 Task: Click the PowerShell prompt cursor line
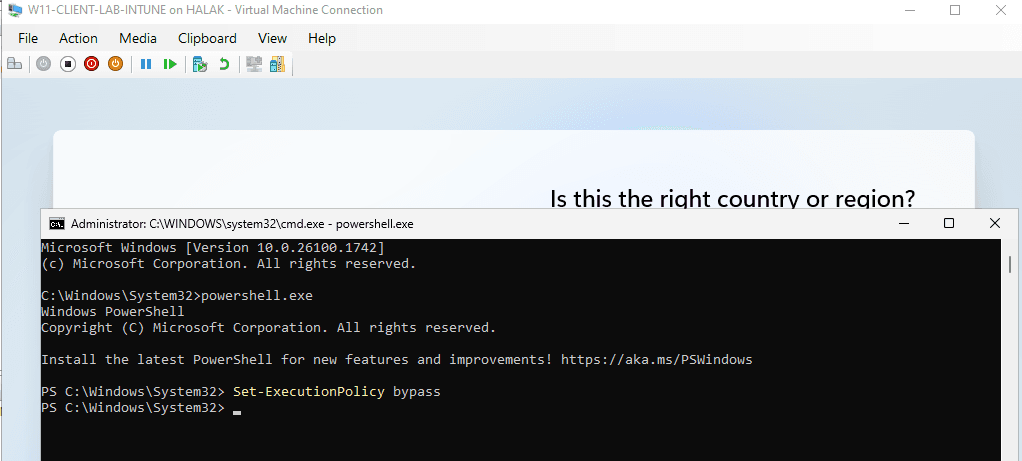coord(141,408)
